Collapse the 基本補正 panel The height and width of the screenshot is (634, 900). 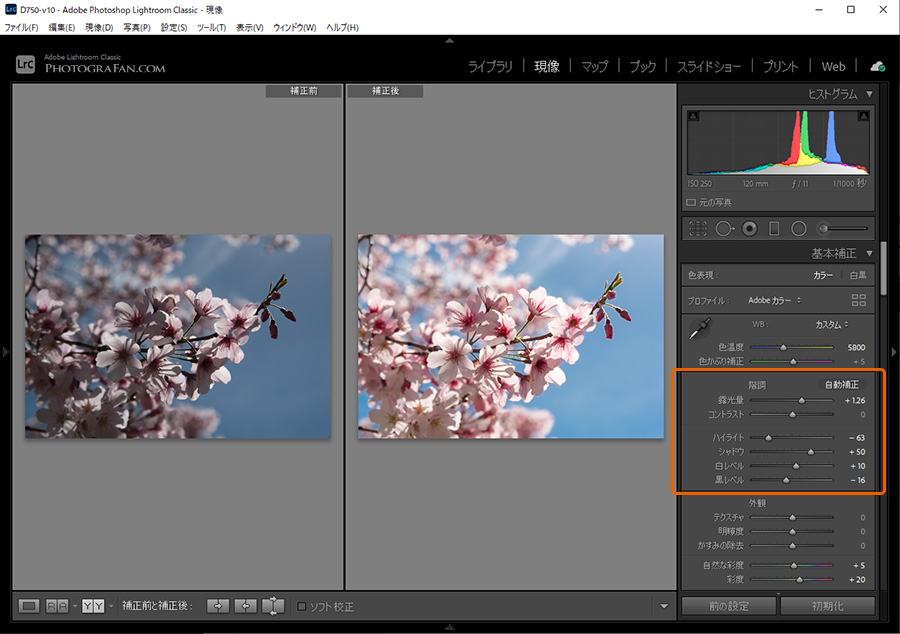pyautogui.click(x=870, y=253)
